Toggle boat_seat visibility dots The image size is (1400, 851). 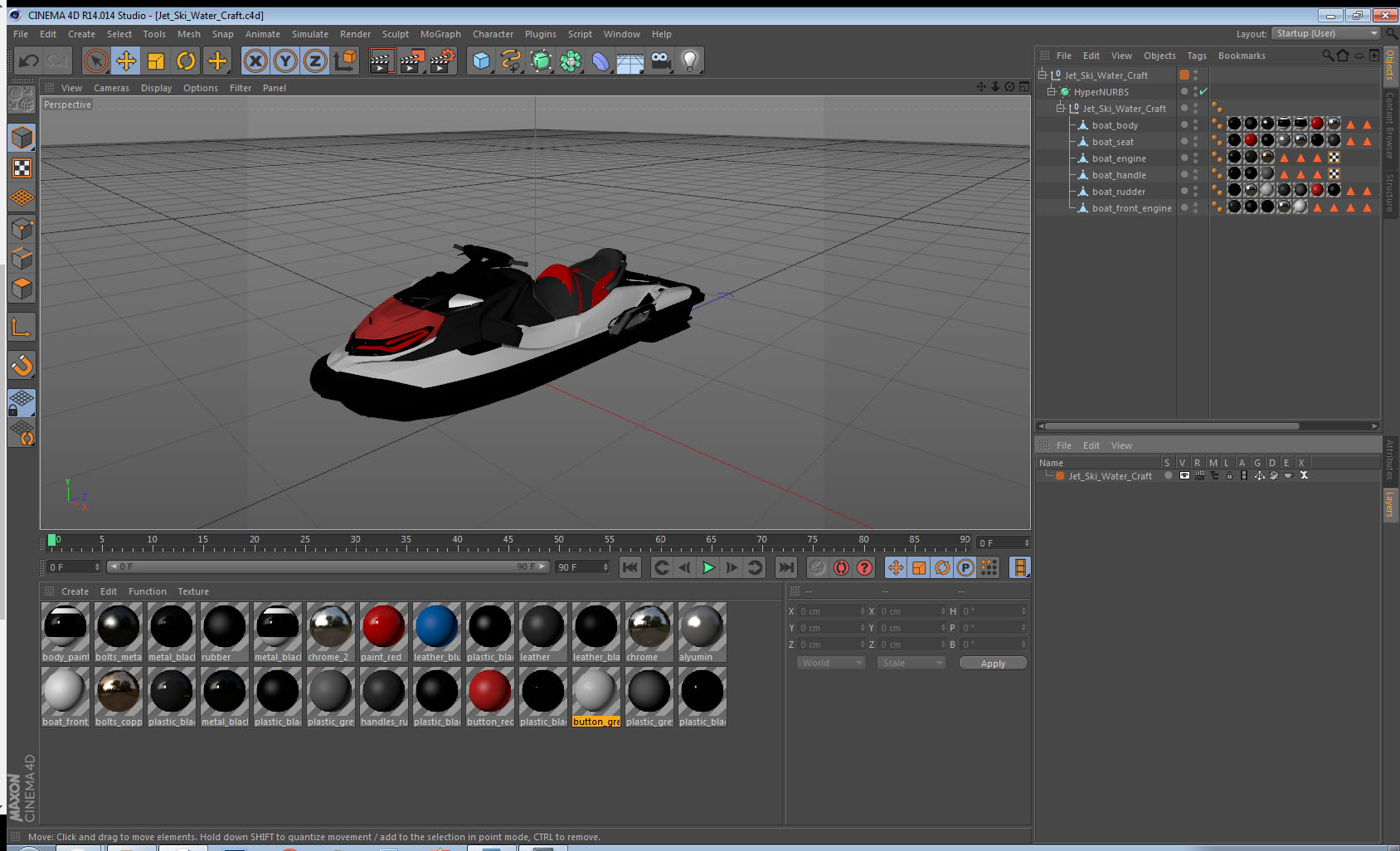(1195, 142)
